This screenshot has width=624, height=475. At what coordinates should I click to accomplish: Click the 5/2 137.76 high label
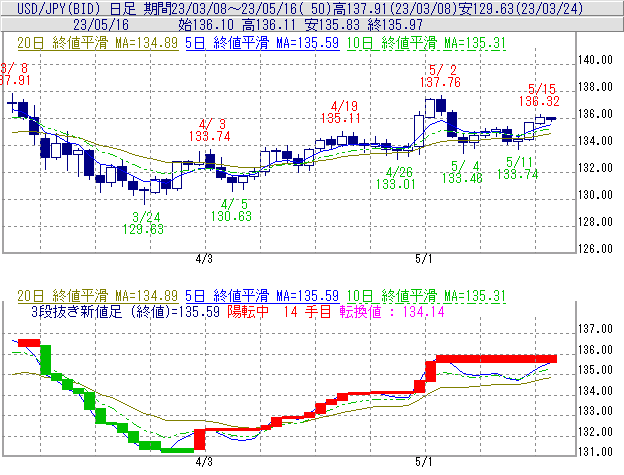point(441,76)
